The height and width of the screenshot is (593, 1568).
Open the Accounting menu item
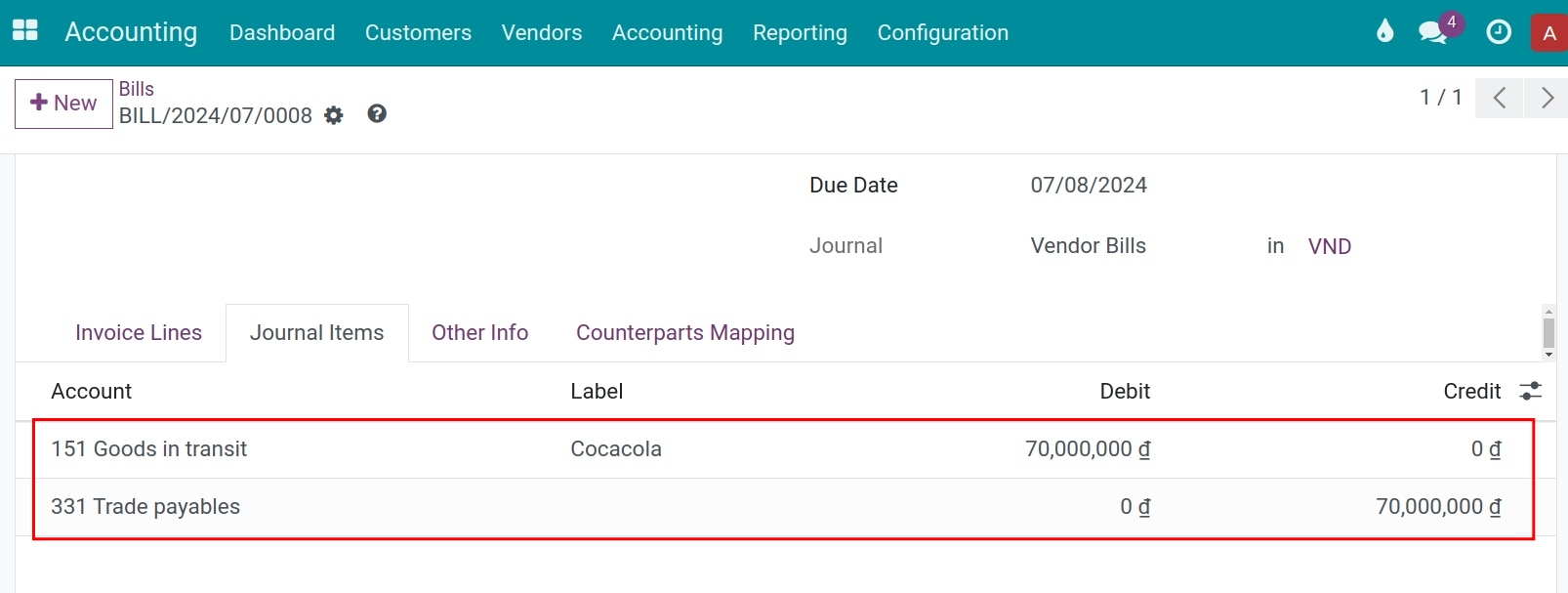point(667,32)
